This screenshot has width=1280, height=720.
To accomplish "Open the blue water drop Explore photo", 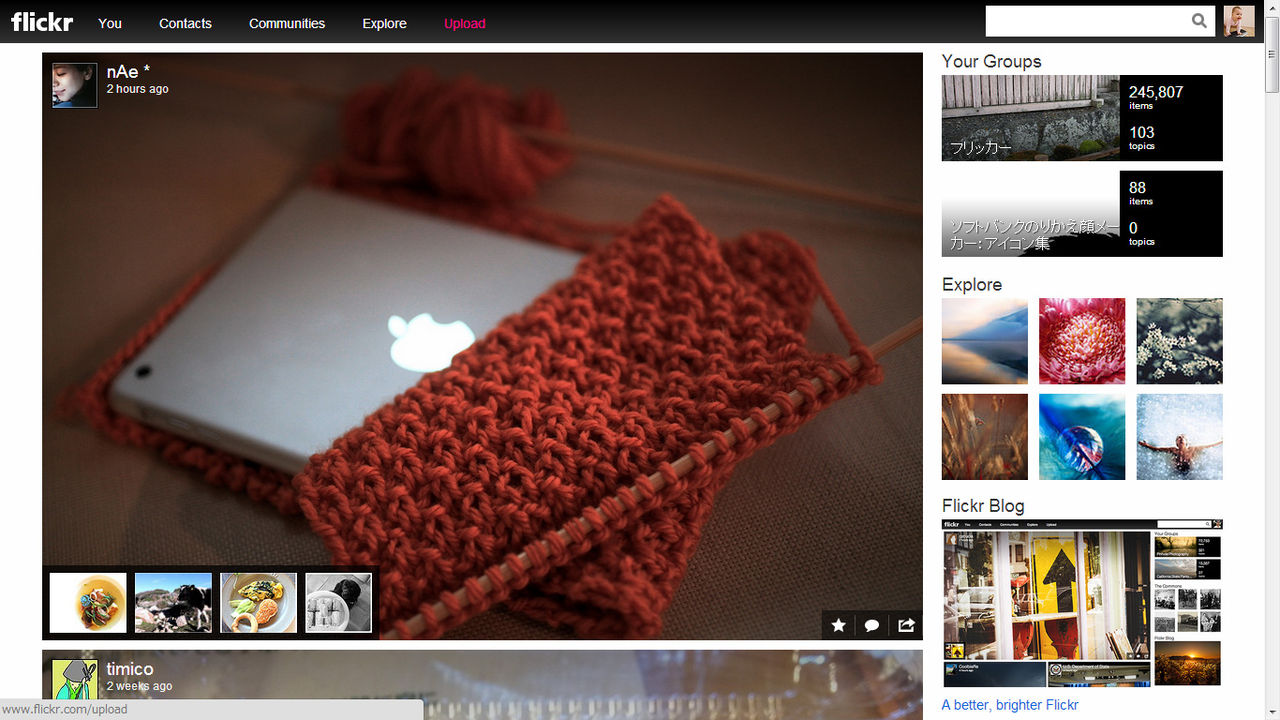I will pyautogui.click(x=1082, y=437).
